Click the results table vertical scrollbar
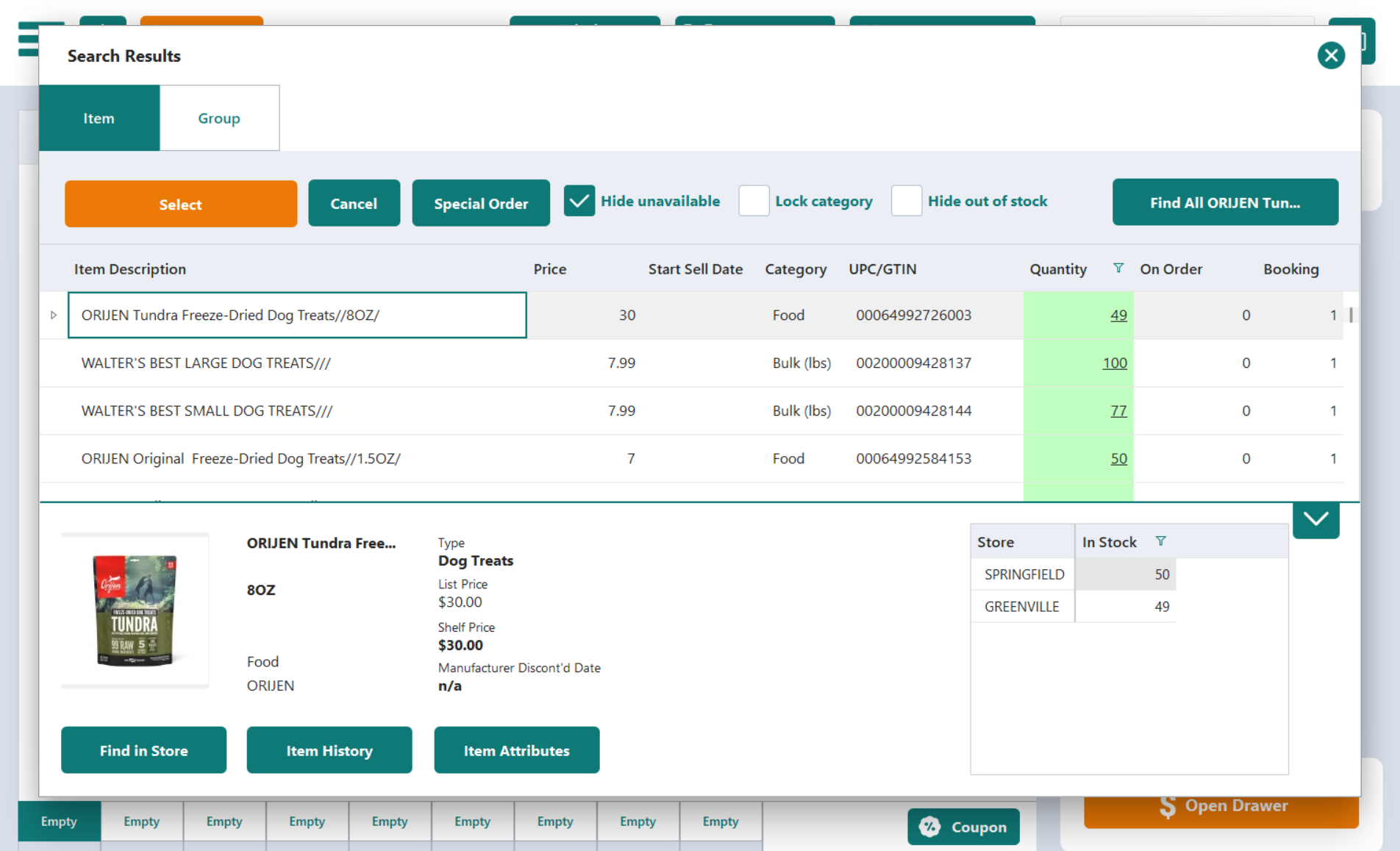1400x851 pixels. pos(1351,315)
